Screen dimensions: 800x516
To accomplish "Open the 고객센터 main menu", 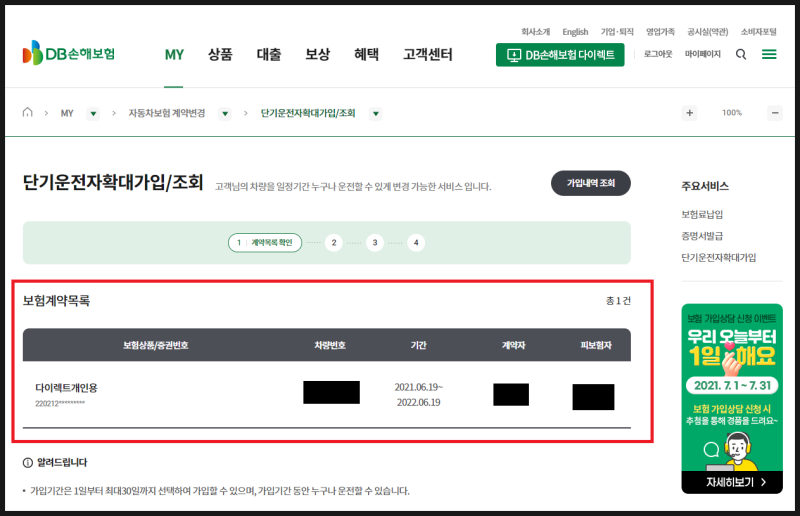I will click(428, 55).
